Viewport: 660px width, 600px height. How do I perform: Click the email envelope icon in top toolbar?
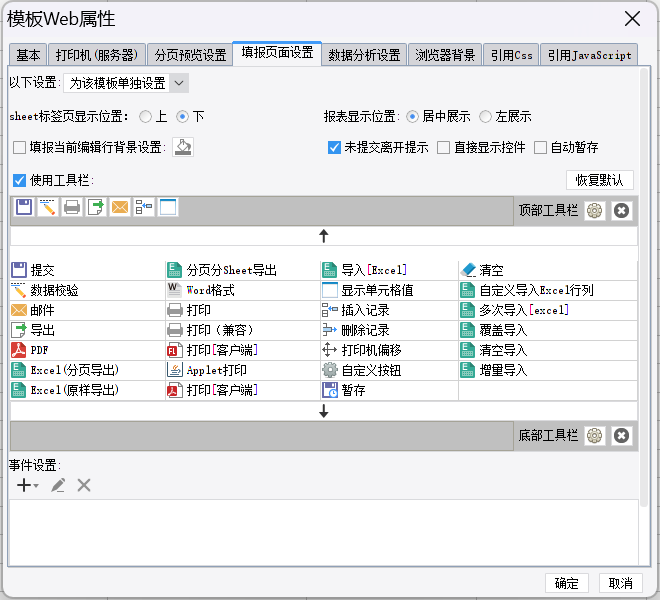click(120, 207)
